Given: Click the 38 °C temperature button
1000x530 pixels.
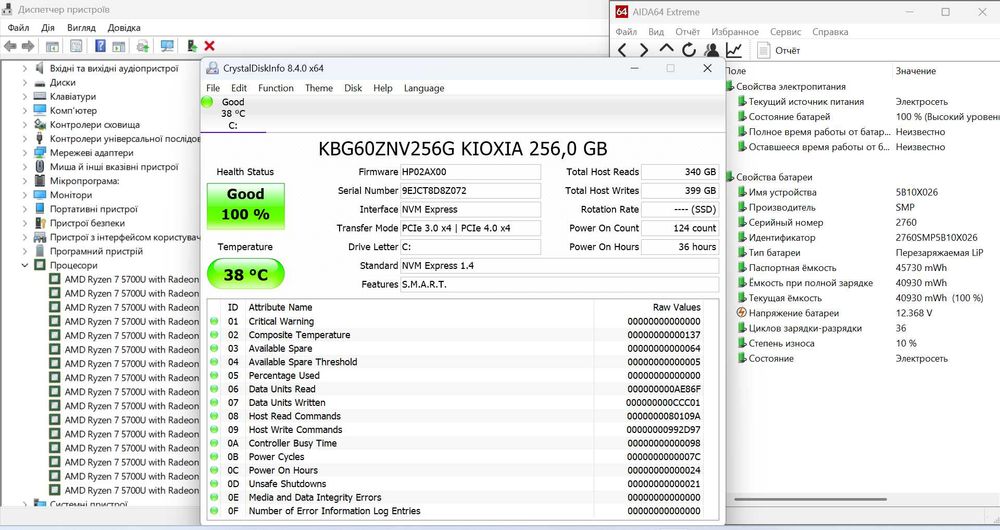Looking at the screenshot, I should 246,274.
